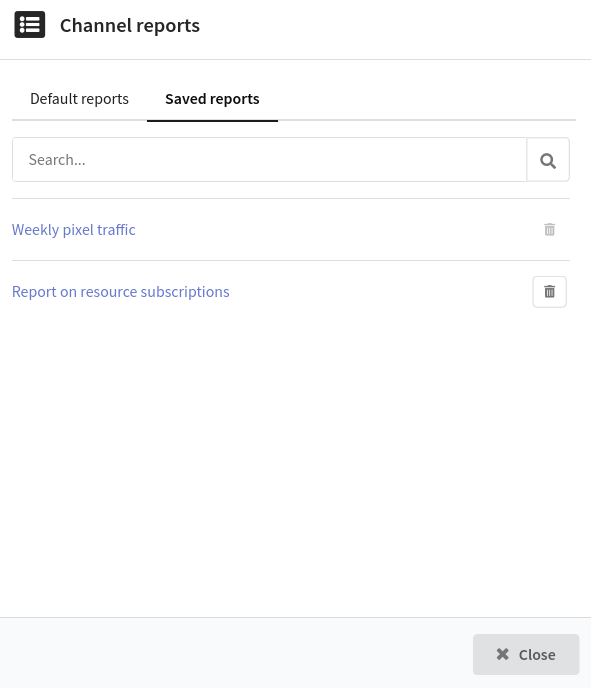Select the Saved reports tab
Viewport: 591px width, 688px height.
212,99
